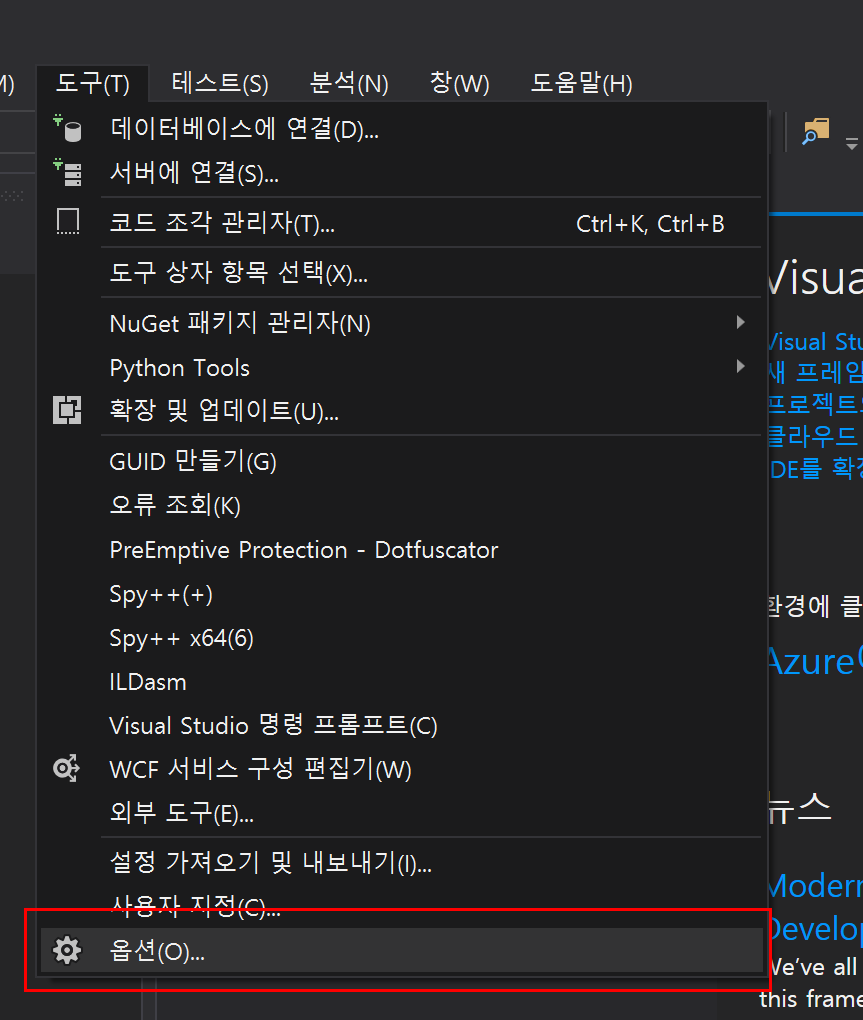Select 외부 도구(E)... entry
Screen dimensions: 863x1020
pyautogui.click(x=401, y=812)
